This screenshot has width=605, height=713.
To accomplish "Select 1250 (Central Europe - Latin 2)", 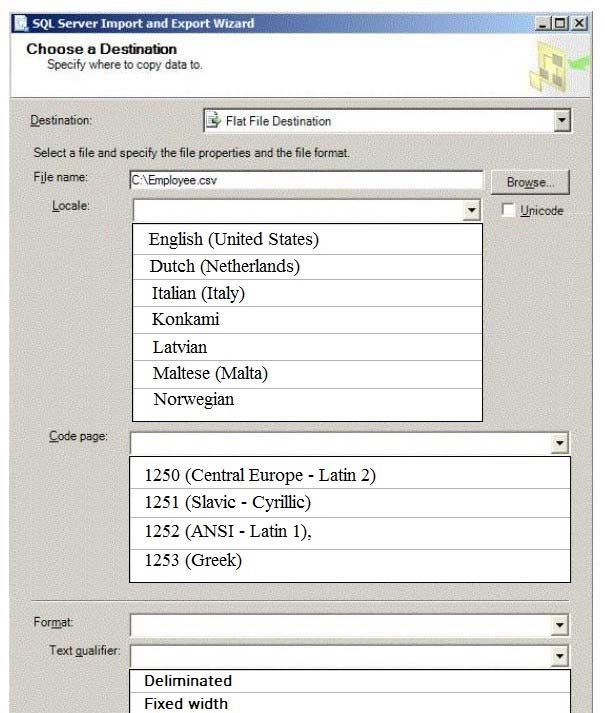I will tap(349, 475).
